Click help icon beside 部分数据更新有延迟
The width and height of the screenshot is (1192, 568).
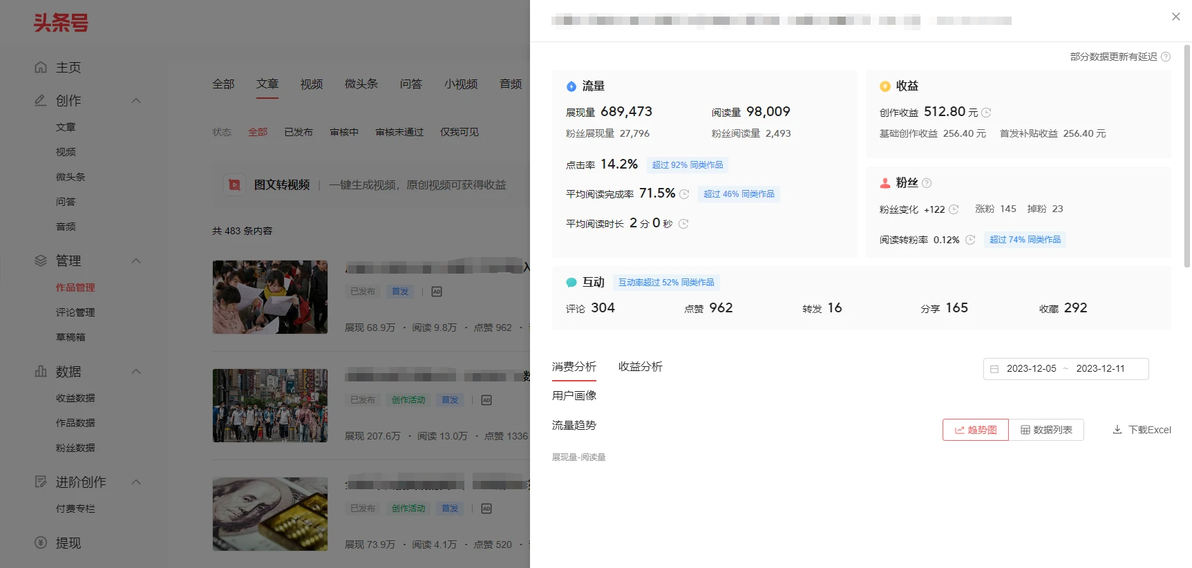point(1166,57)
